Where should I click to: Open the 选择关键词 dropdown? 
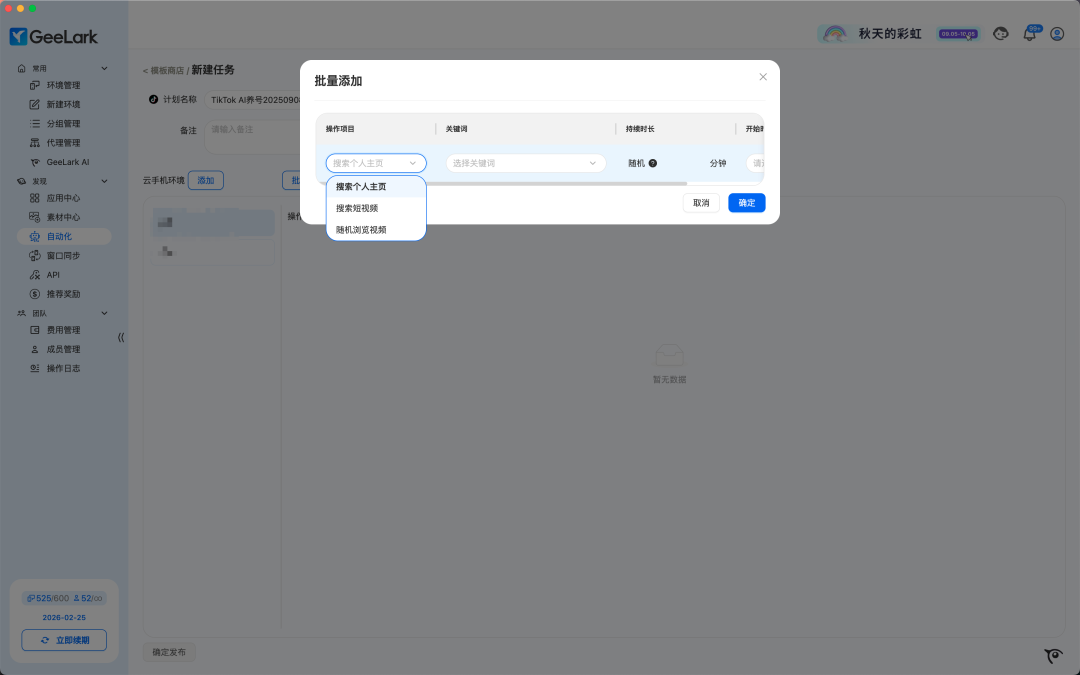(x=525, y=163)
